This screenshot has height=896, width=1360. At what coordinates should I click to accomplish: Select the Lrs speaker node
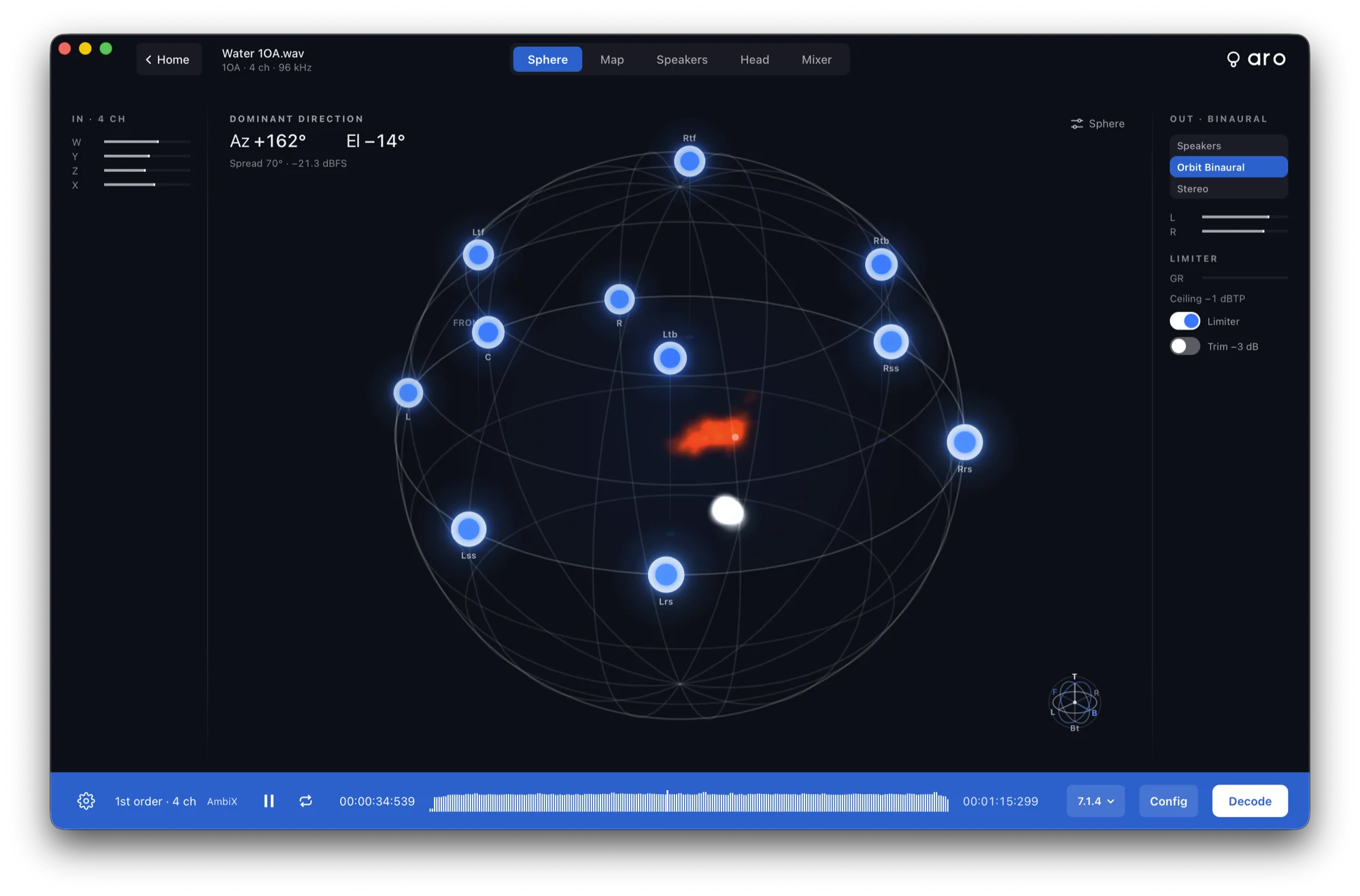point(666,575)
